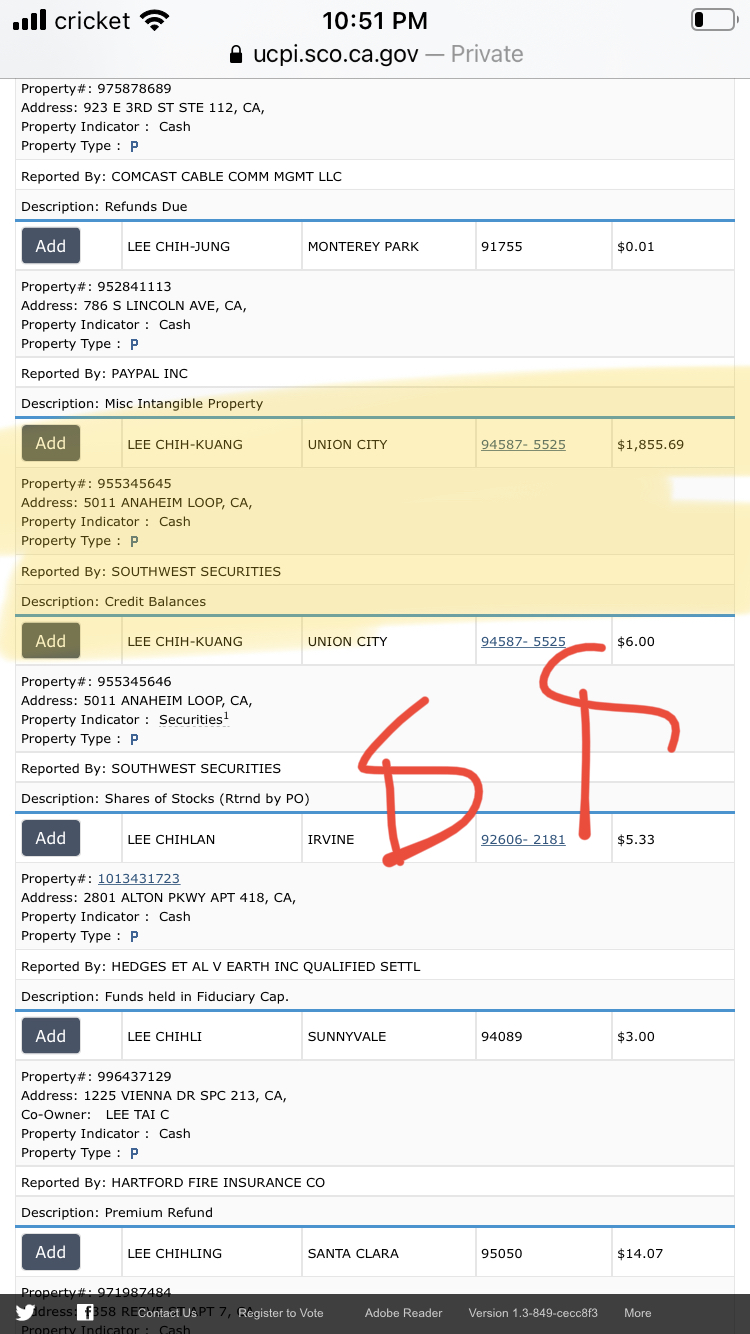
Task: Add the LEE CHIH-KUANG $1,855.69 property
Action: click(51, 443)
